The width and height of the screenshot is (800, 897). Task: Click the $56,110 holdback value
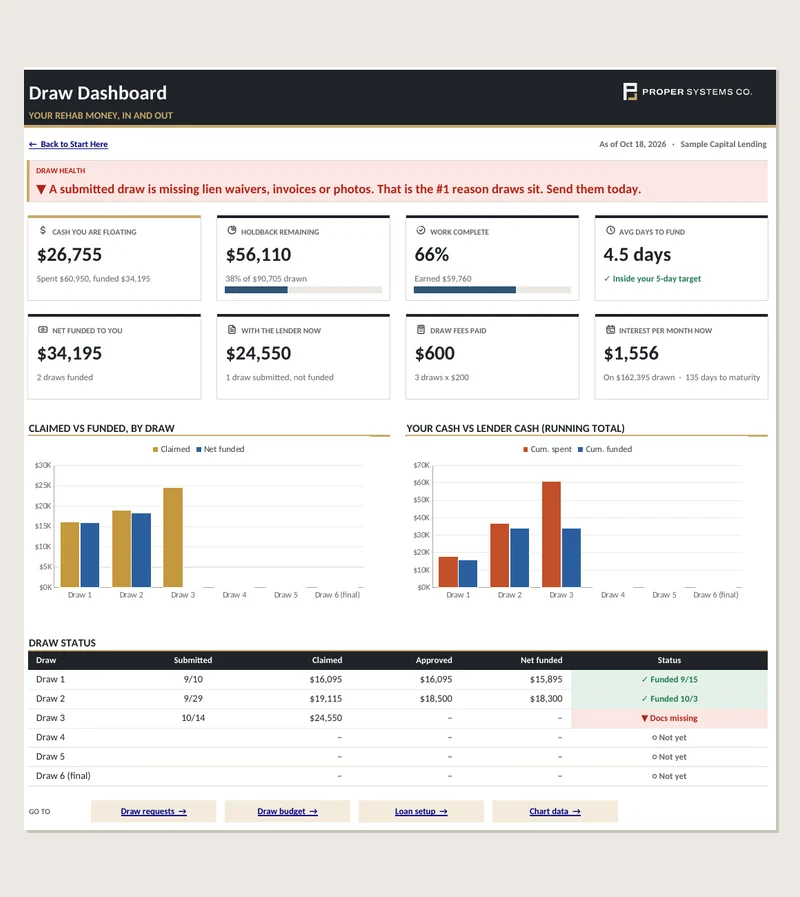coord(258,255)
